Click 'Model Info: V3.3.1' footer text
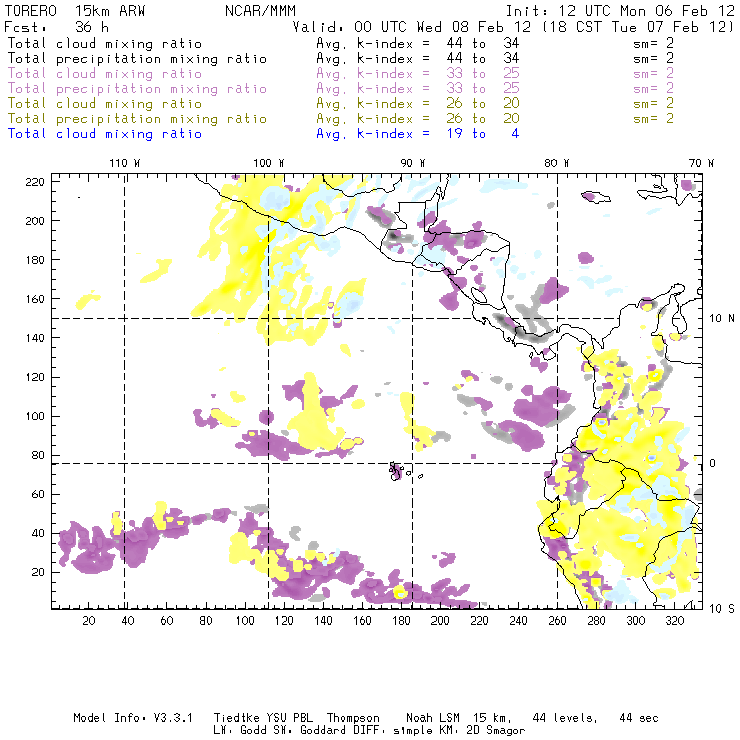The width and height of the screenshot is (740, 740). click(x=133, y=718)
